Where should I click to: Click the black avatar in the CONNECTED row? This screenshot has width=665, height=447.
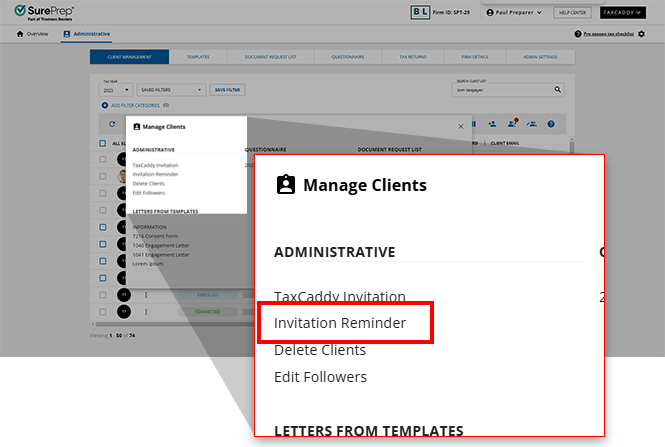coord(124,312)
